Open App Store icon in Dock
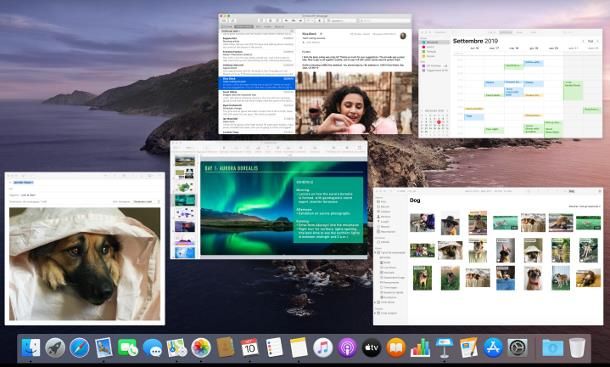610x367 pixels. point(493,347)
